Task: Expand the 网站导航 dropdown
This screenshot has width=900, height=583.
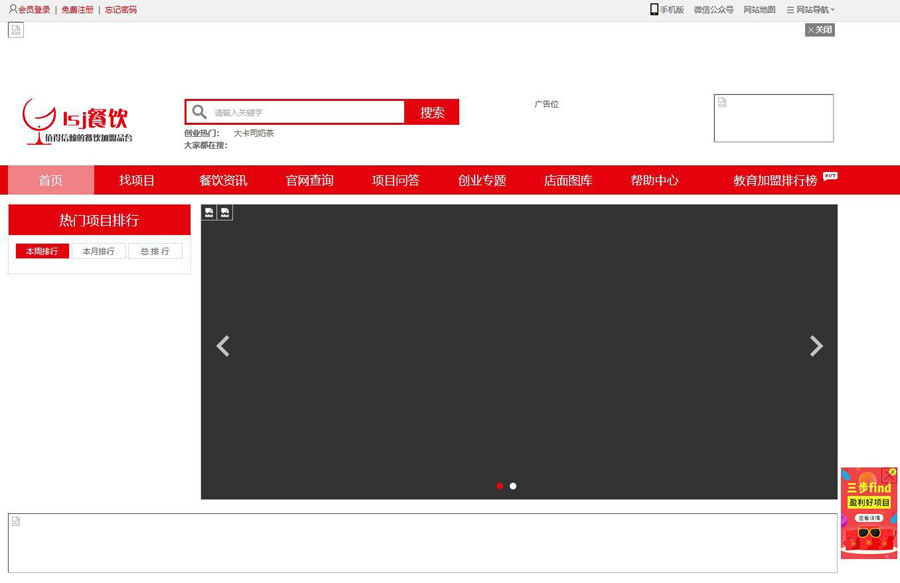Action: point(811,10)
